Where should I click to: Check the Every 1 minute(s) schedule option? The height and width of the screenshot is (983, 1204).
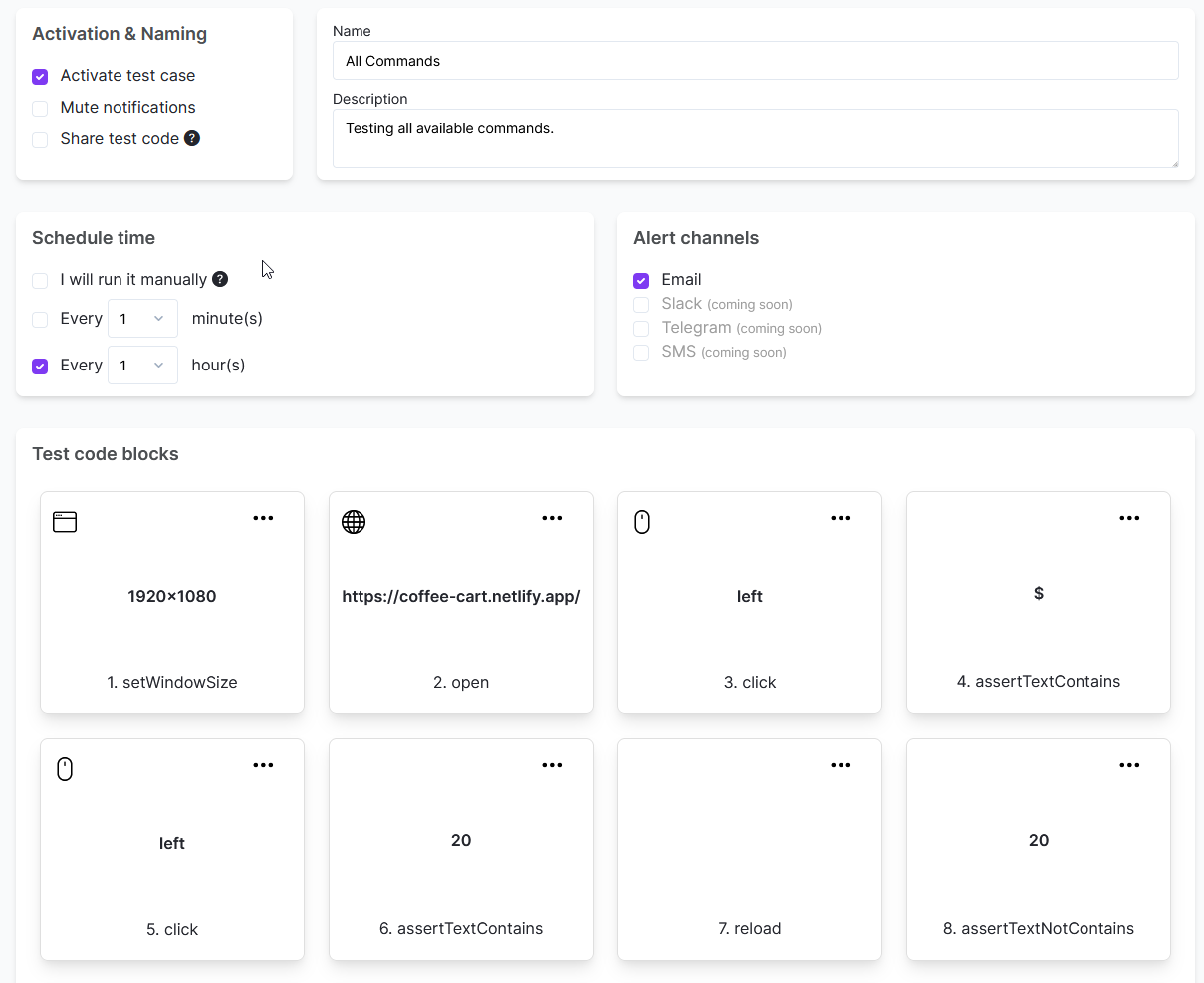39,319
